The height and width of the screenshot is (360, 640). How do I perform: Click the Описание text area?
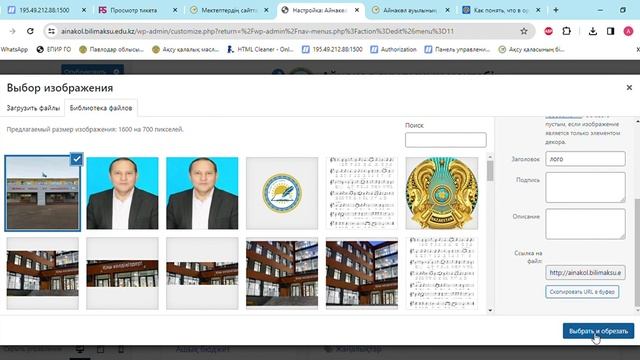[585, 224]
